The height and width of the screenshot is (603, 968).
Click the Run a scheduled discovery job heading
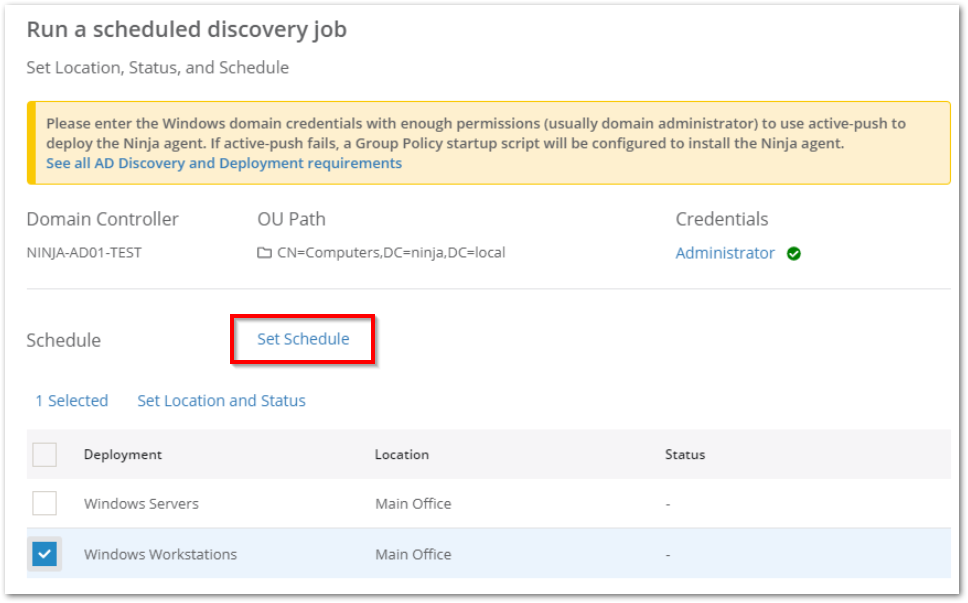(x=186, y=29)
